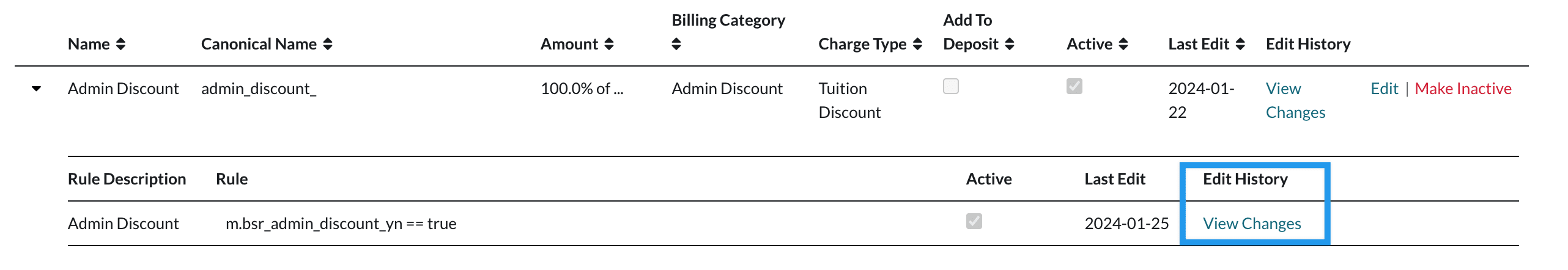1568x270 pixels.
Task: Open View Changes for Admin Discount charge
Action: coord(1295,100)
